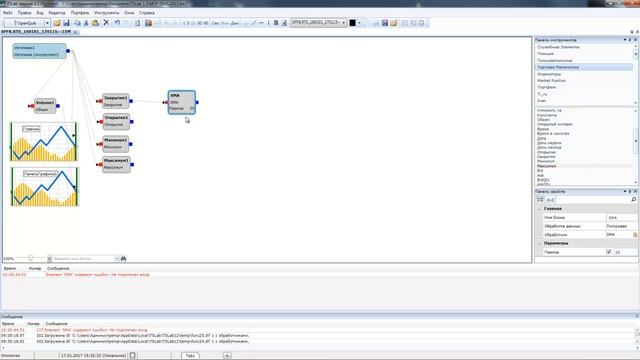Expand the OpenQuik dropdown arrow
Image resolution: width=640 pixels, height=360 pixels.
coord(47,23)
